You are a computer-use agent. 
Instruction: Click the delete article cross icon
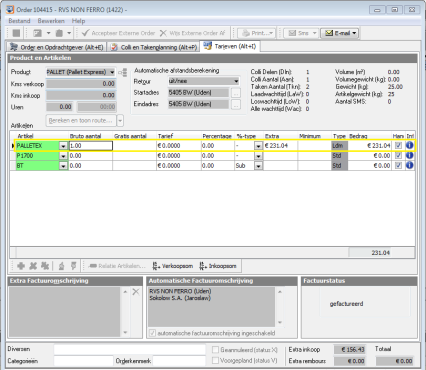[x=33, y=266]
